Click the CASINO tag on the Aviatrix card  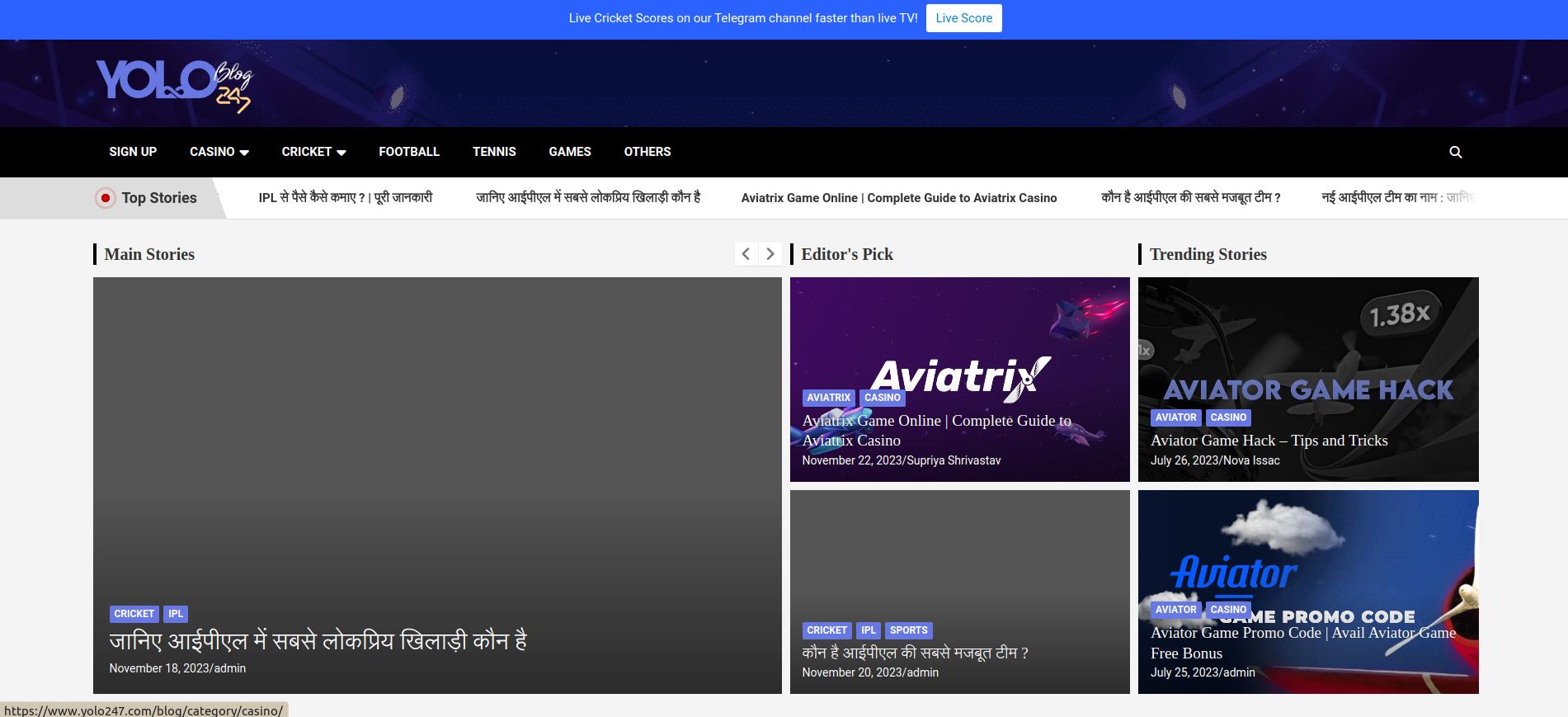(882, 398)
